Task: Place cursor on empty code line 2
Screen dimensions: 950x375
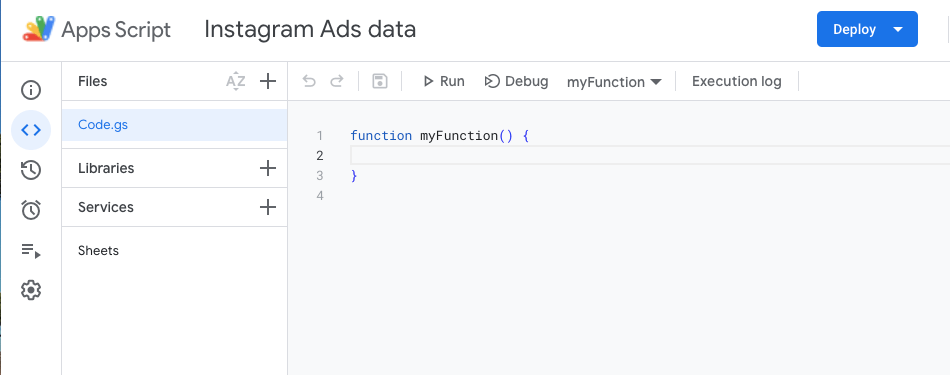Action: tap(649, 156)
